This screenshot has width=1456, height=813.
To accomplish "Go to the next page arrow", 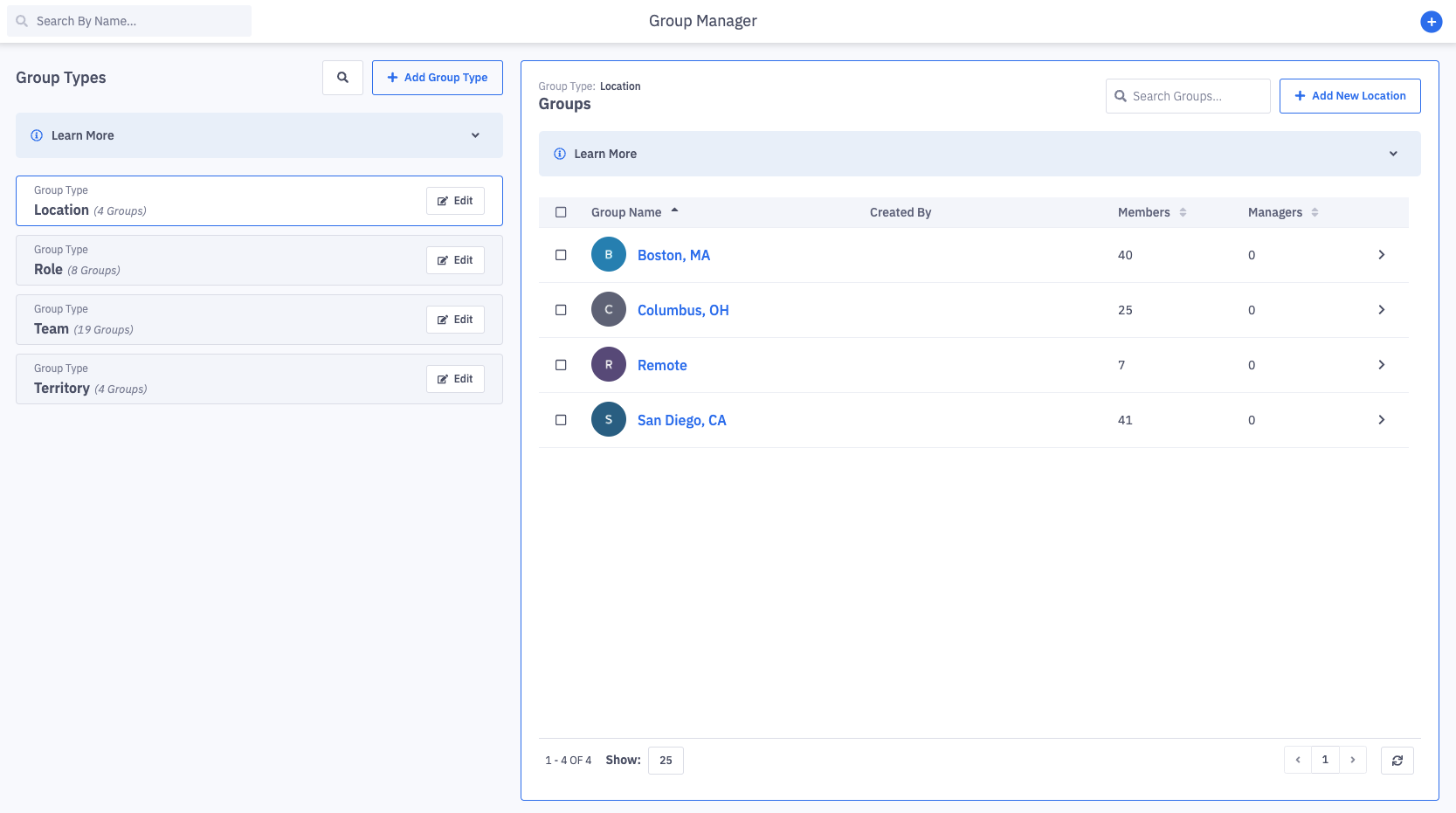I will [1352, 760].
